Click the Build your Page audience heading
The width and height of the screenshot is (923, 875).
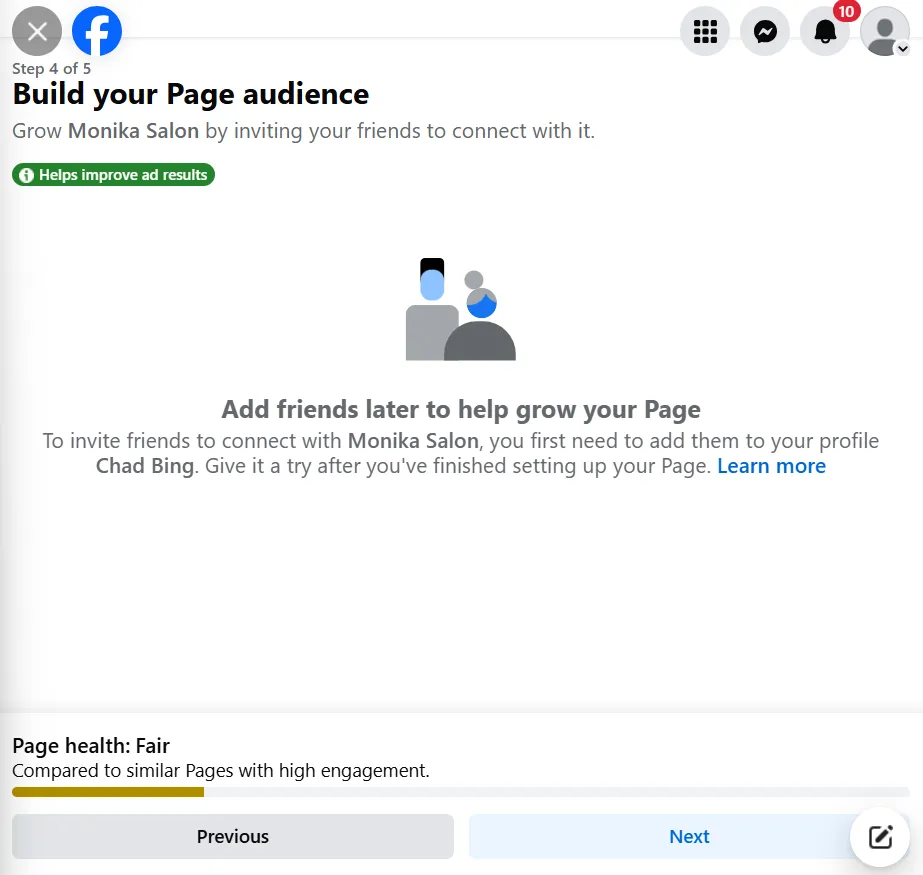tap(190, 93)
